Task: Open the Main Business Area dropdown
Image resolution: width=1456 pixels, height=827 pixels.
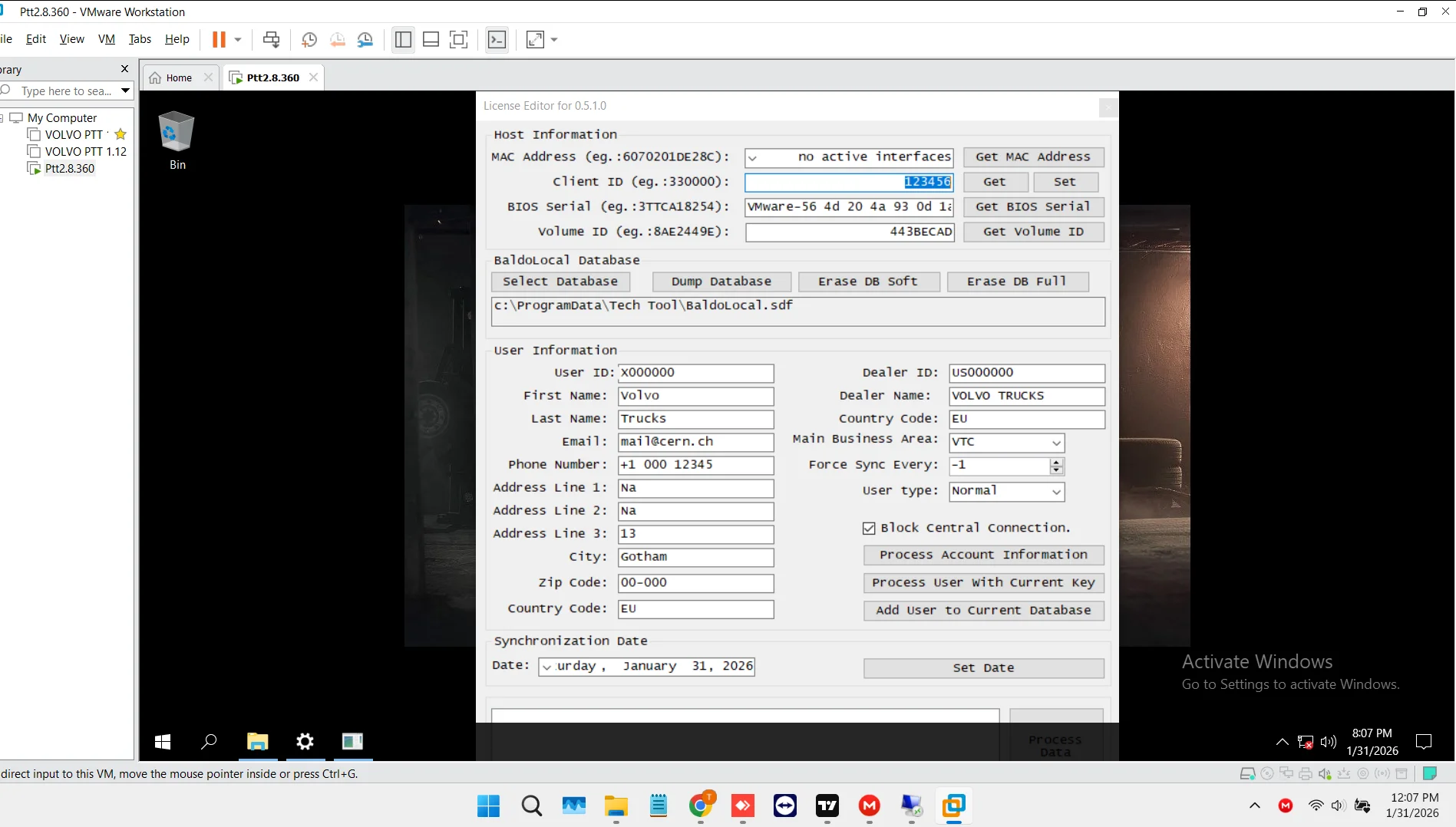Action: click(x=1058, y=443)
